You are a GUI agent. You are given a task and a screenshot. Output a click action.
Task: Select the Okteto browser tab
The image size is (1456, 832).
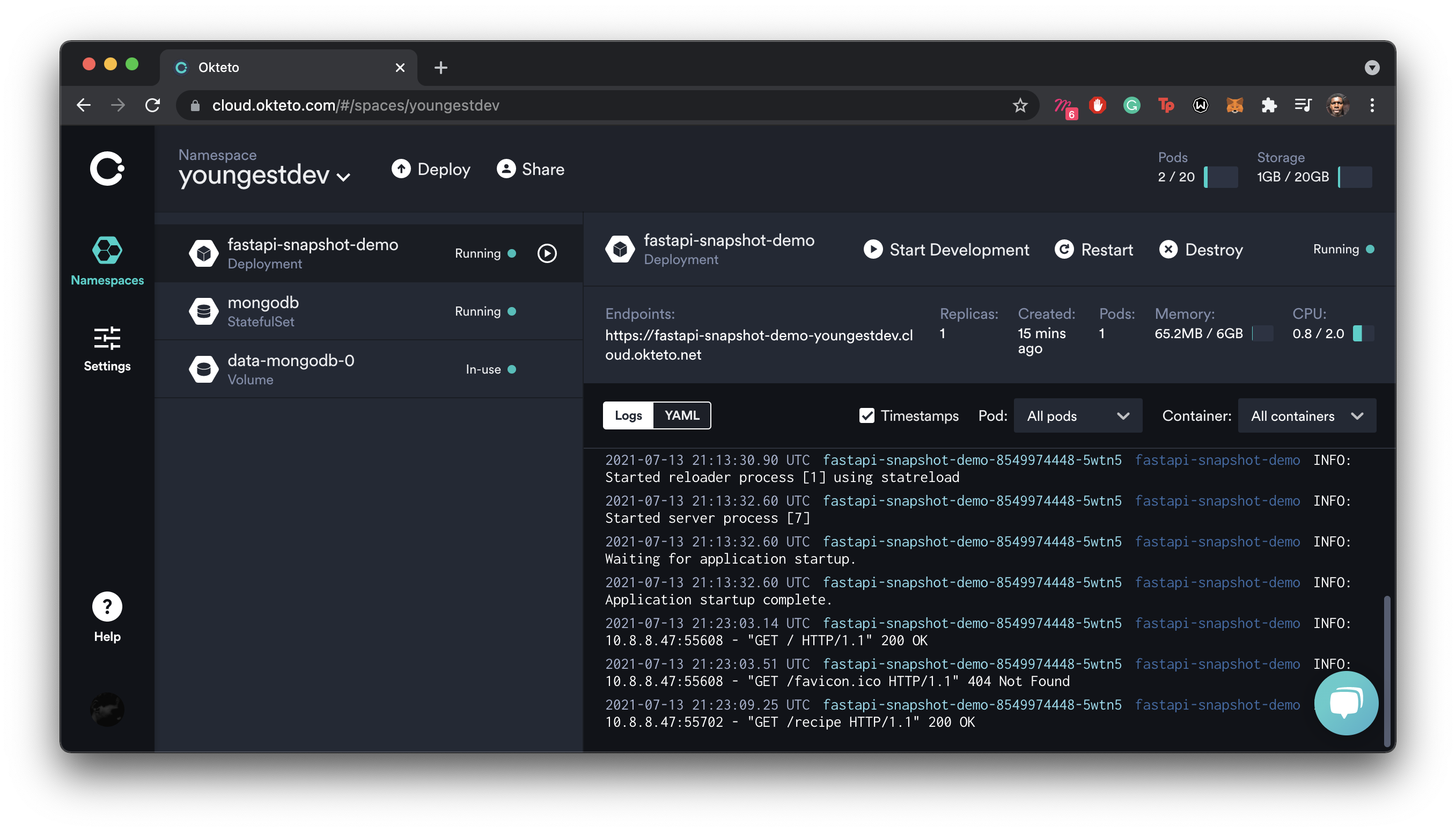[x=288, y=68]
